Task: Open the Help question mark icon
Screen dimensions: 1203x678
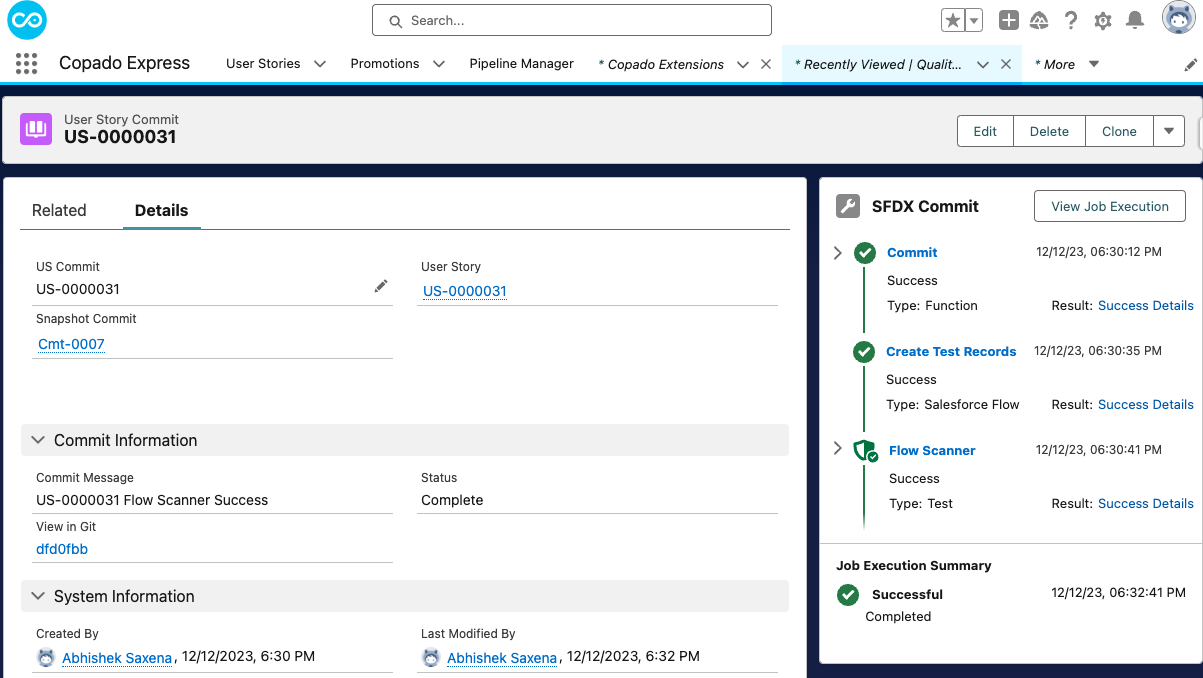Action: coord(1071,20)
